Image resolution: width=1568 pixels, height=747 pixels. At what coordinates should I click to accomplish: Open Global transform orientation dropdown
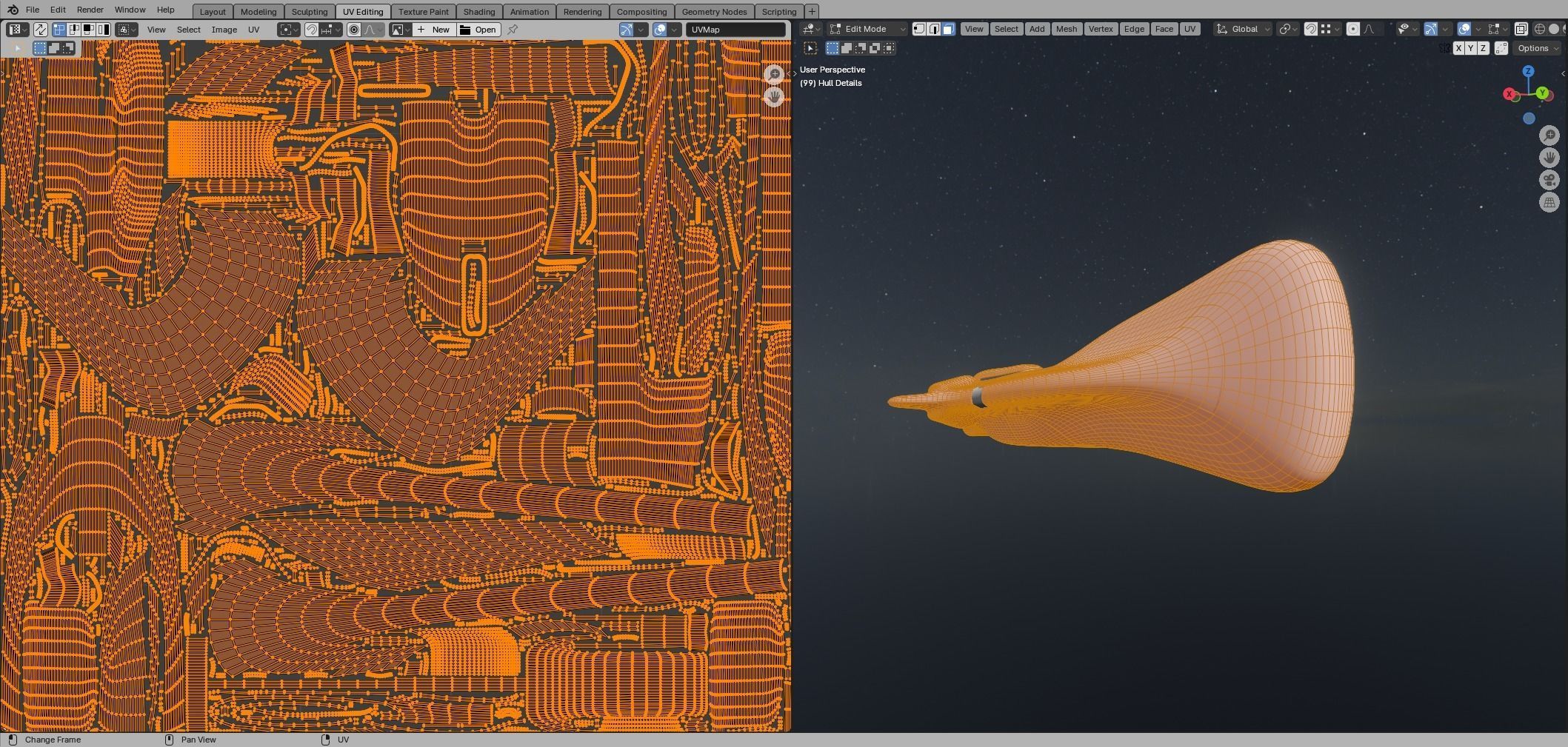(x=1244, y=29)
